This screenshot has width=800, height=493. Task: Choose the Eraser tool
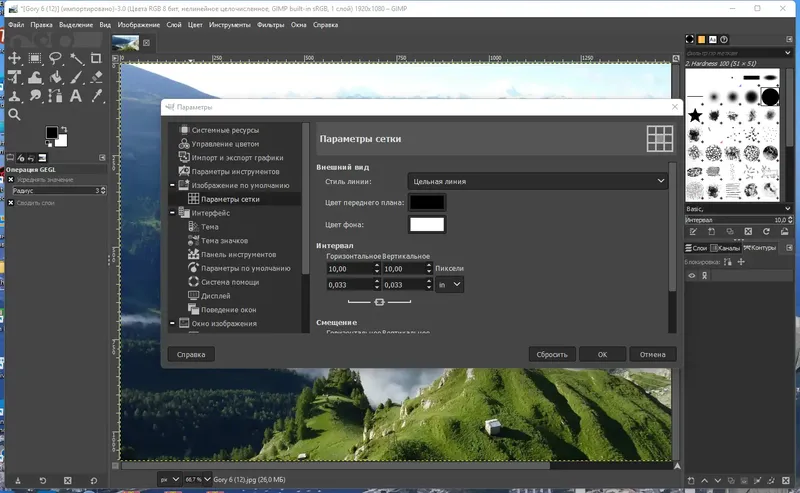click(x=96, y=77)
